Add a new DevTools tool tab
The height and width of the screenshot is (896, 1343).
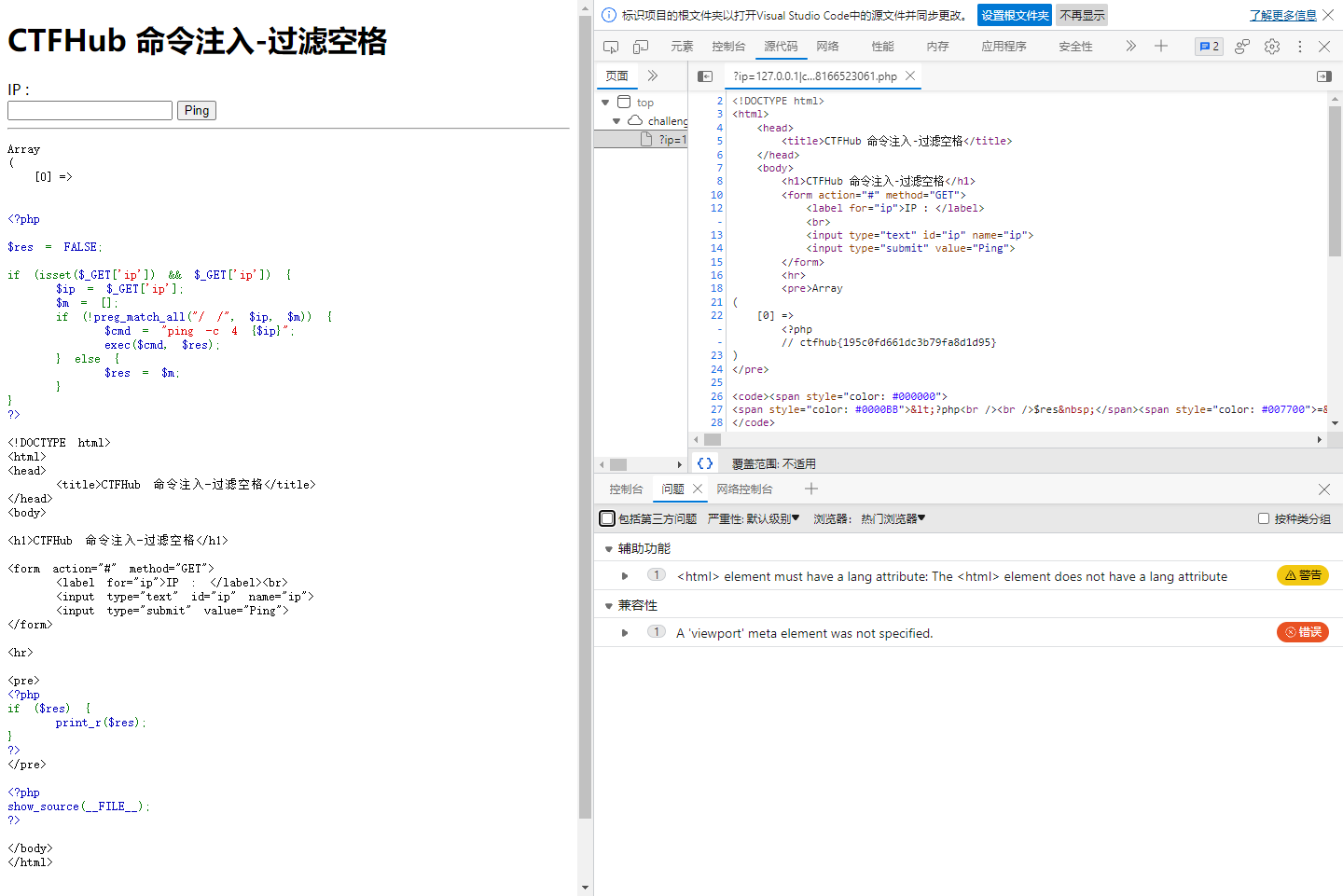coord(1161,46)
